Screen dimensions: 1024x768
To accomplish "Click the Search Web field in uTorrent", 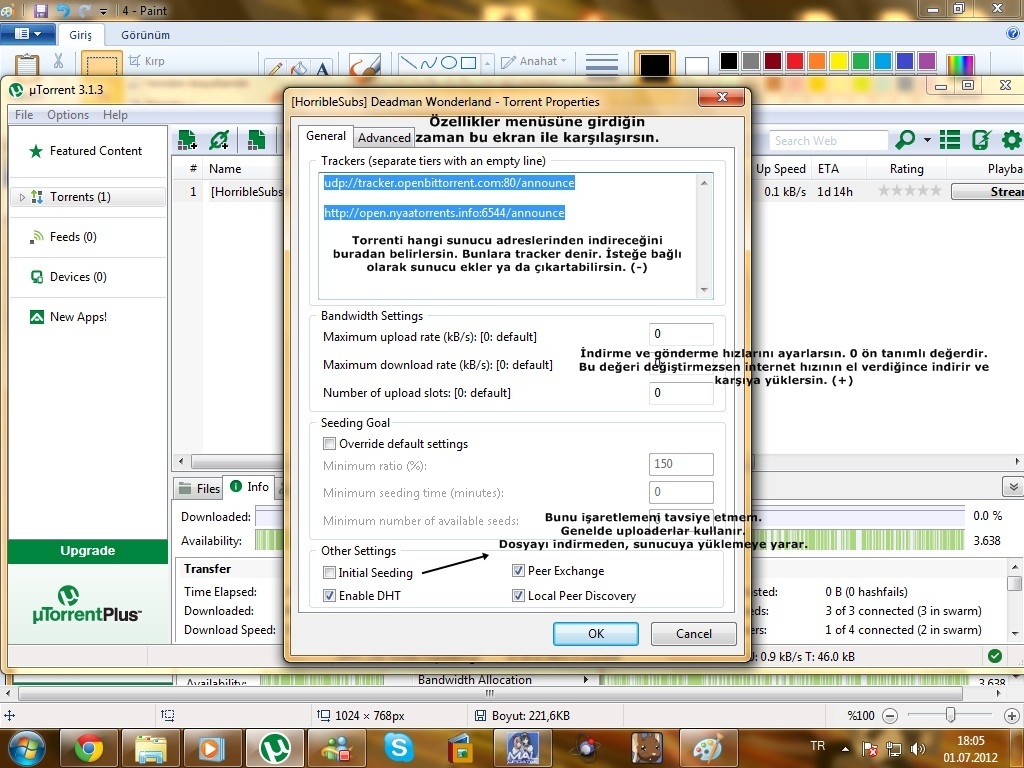I will [827, 140].
